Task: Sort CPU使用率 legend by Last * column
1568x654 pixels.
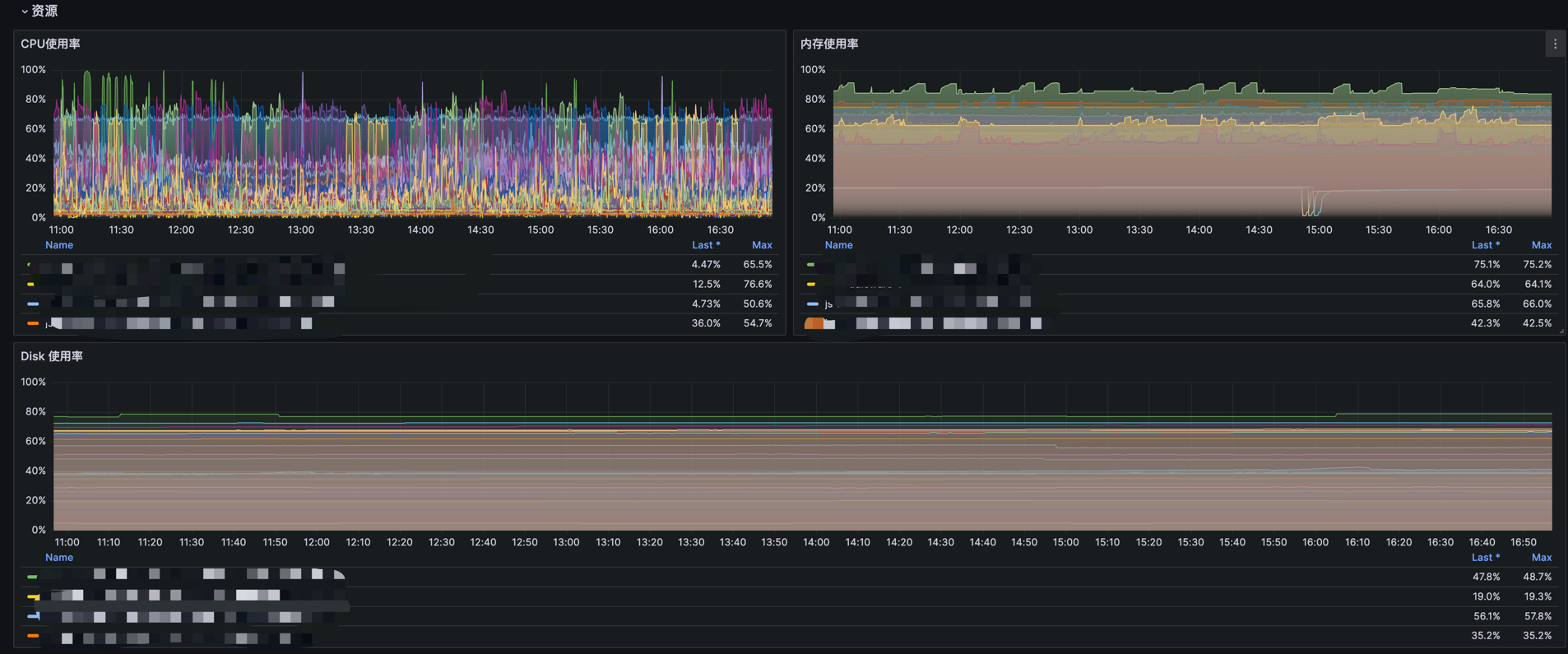Action: 706,245
